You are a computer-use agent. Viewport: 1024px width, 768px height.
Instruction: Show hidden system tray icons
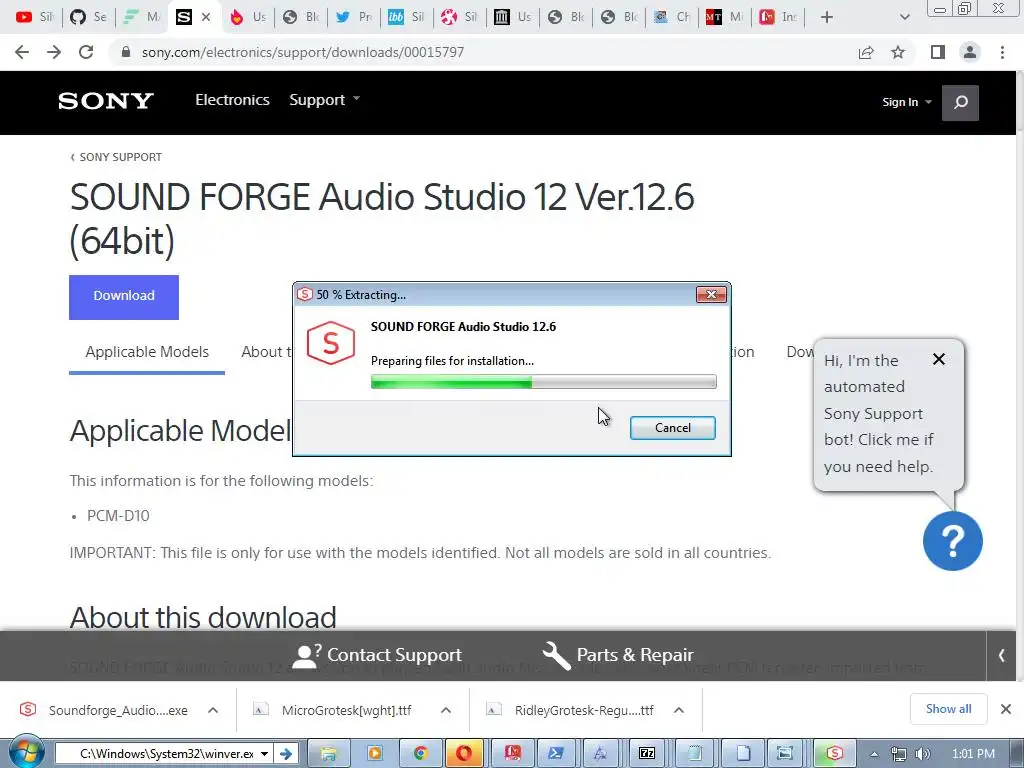tap(874, 754)
